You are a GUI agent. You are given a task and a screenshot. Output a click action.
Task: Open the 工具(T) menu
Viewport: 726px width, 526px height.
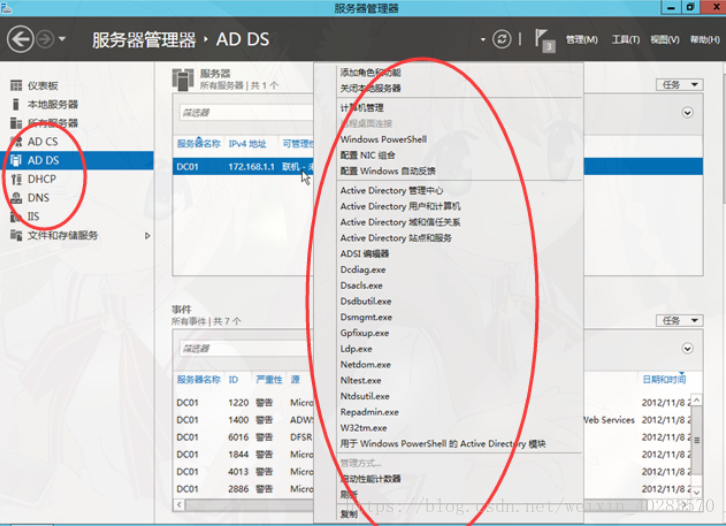(x=626, y=40)
